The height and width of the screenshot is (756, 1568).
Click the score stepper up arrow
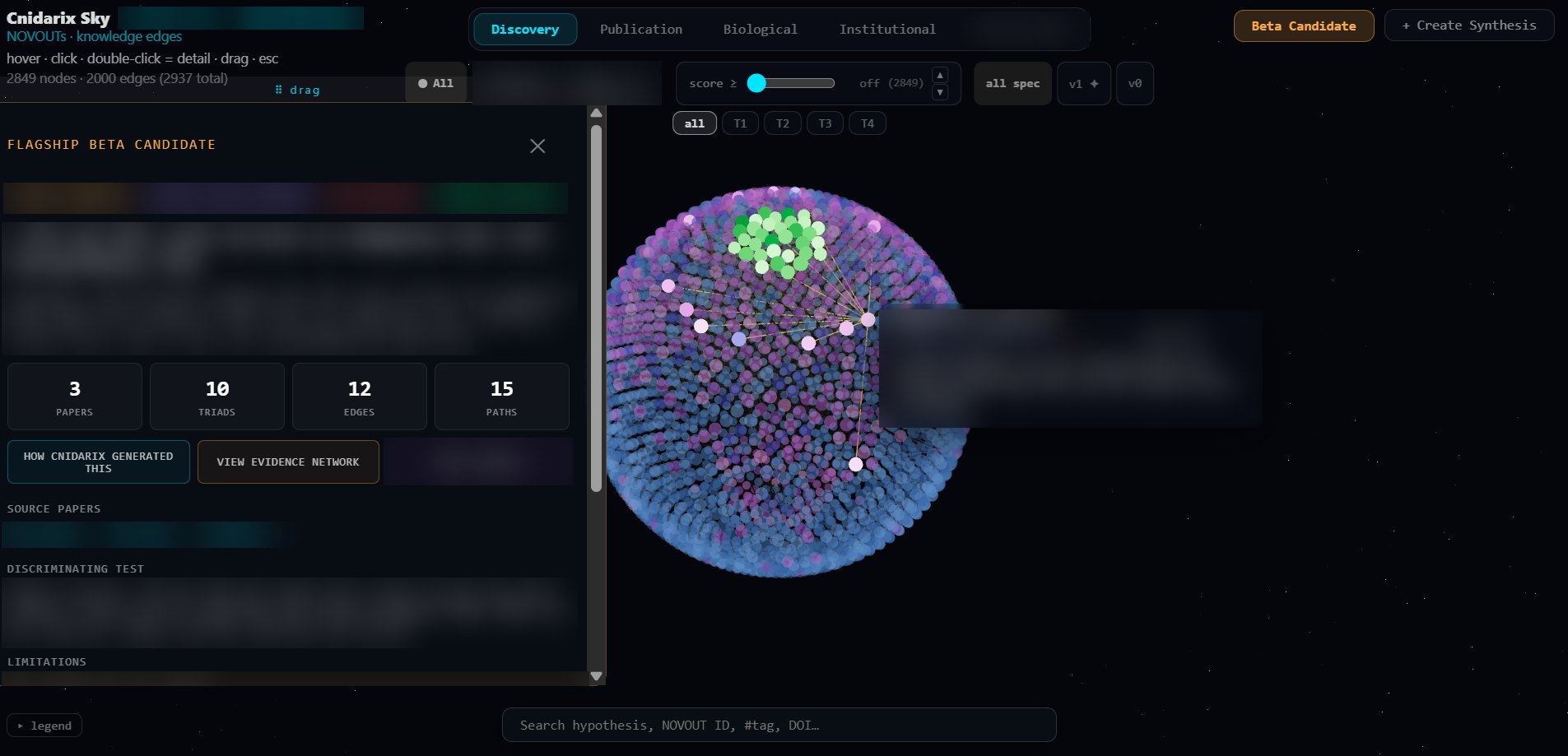point(940,75)
